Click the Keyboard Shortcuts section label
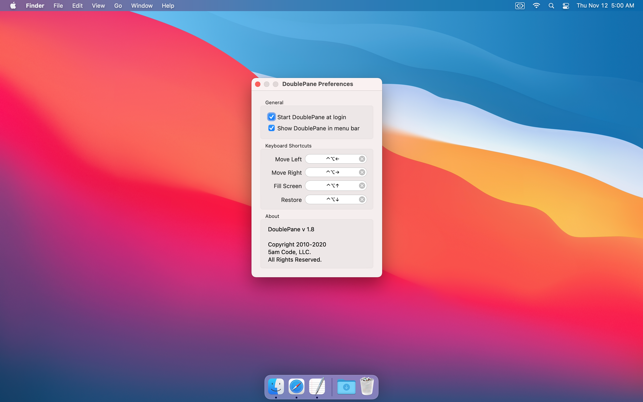This screenshot has height=402, width=643. tap(288, 146)
